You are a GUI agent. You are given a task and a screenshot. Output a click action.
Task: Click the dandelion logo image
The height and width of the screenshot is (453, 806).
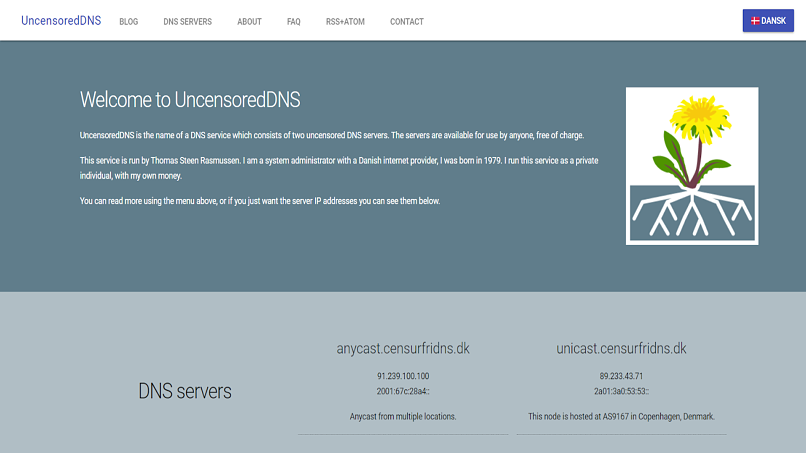[692, 166]
